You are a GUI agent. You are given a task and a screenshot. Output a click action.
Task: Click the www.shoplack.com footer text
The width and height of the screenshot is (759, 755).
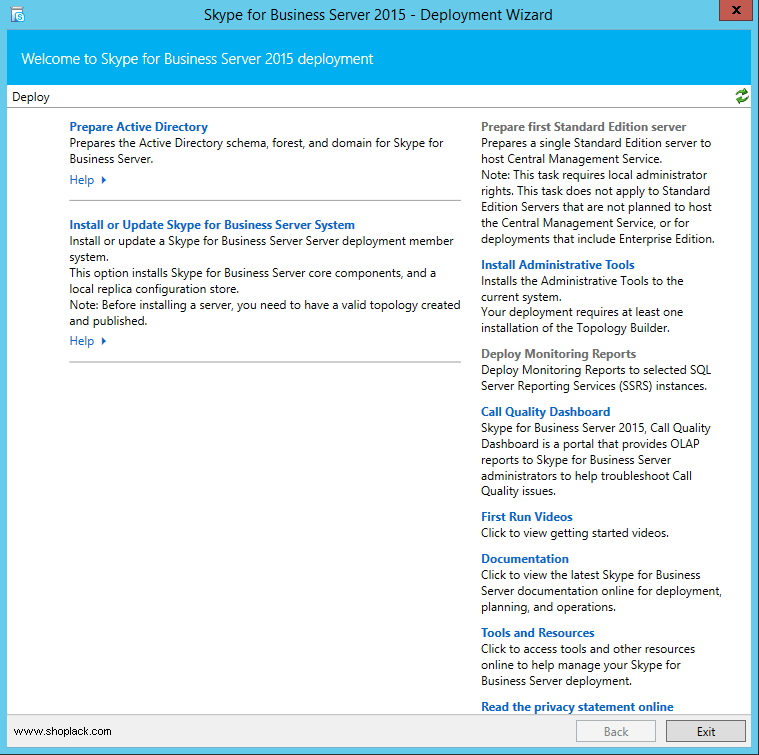click(x=62, y=731)
